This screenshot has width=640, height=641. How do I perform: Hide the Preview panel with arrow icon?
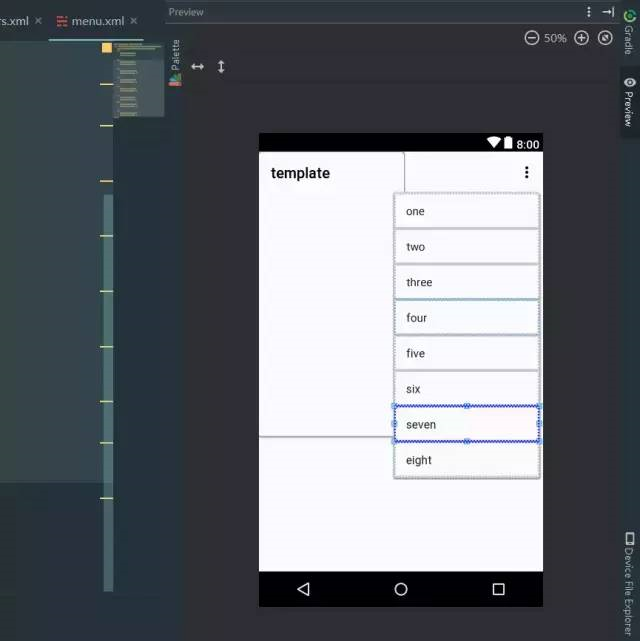(x=608, y=12)
